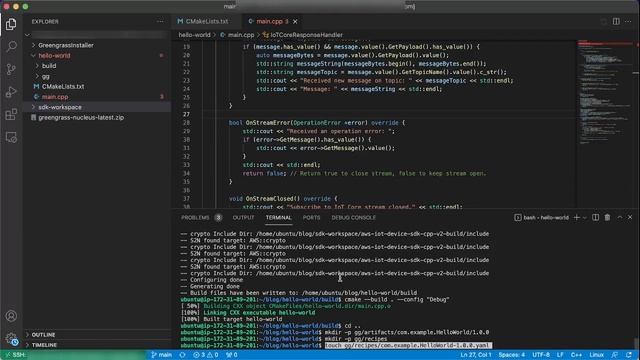Open the Extensions view
The width and height of the screenshot is (640, 360).
click(x=11, y=114)
